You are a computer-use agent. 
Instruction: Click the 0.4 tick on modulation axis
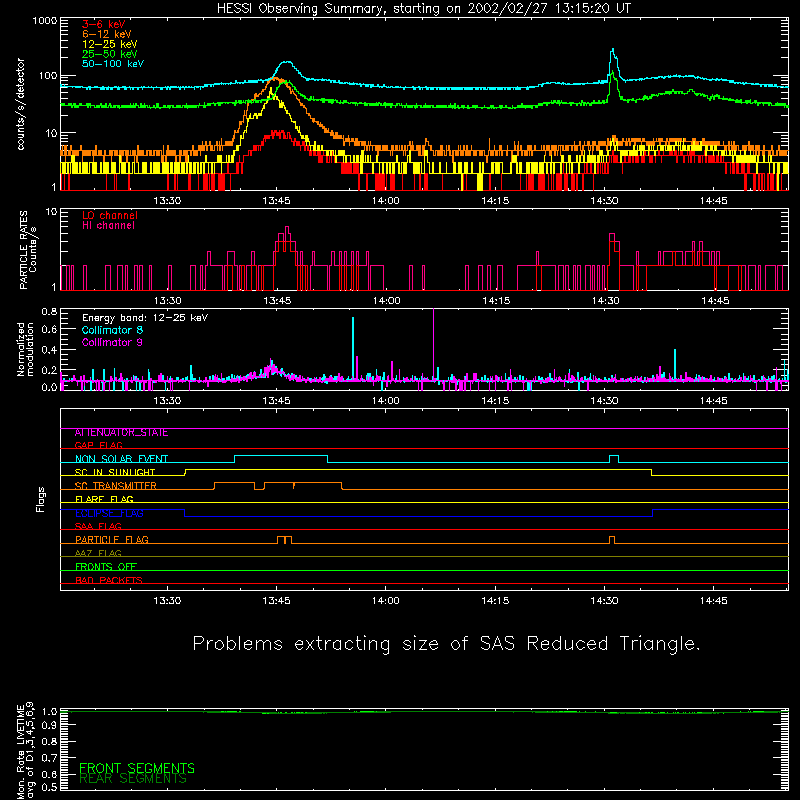49,350
